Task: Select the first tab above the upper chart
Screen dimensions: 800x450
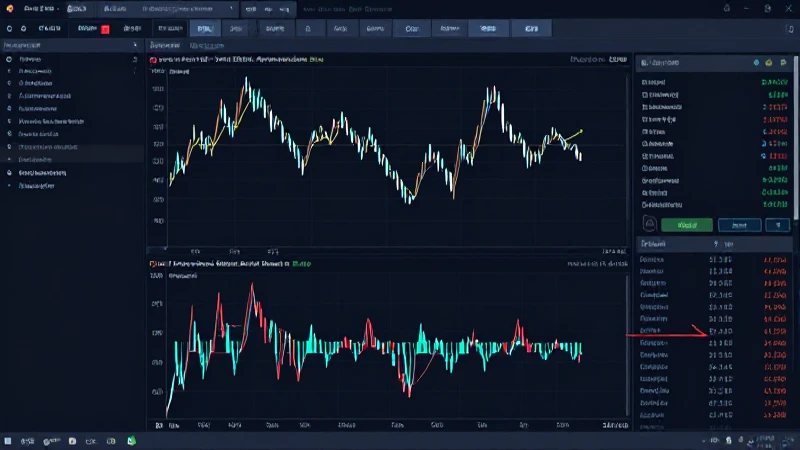Action: point(164,45)
